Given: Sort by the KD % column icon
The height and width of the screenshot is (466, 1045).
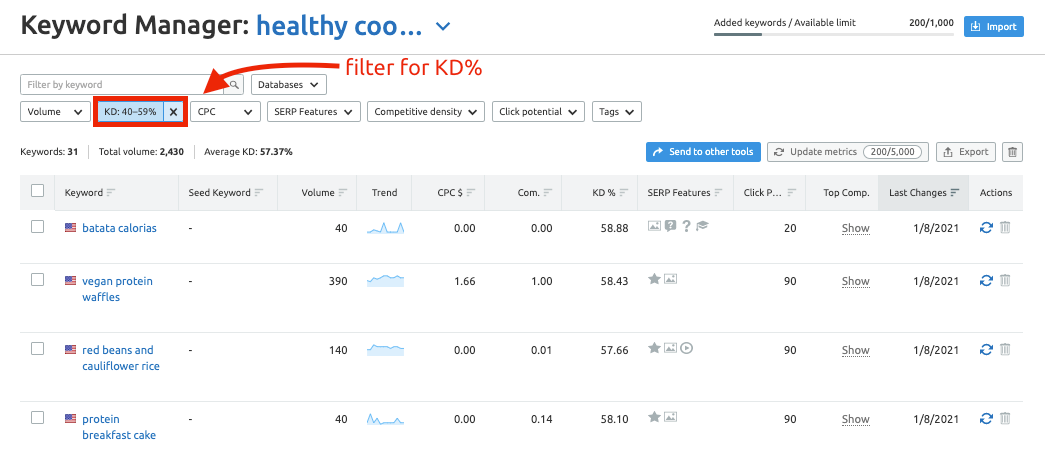Looking at the screenshot, I should coord(623,193).
